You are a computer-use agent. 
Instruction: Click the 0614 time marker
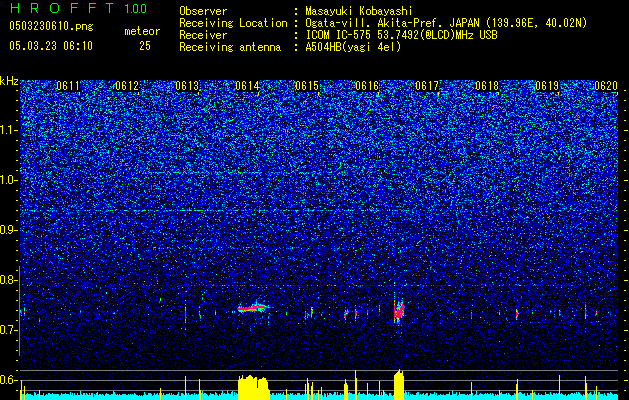[247, 86]
